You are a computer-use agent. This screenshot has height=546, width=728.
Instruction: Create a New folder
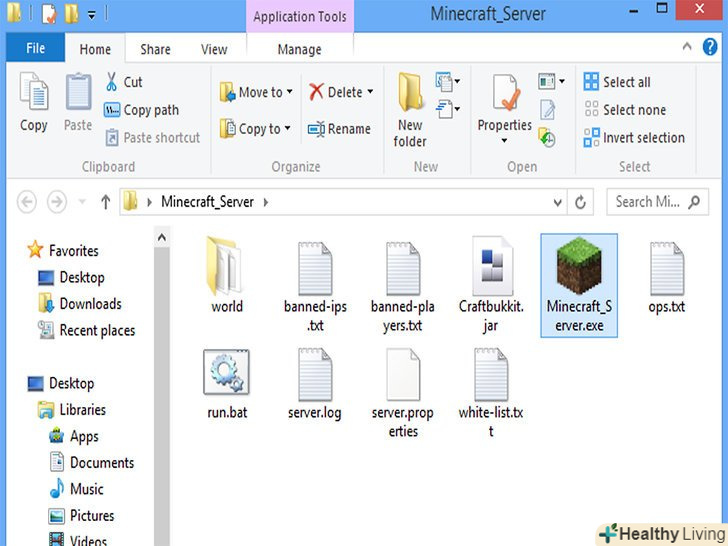click(x=410, y=110)
